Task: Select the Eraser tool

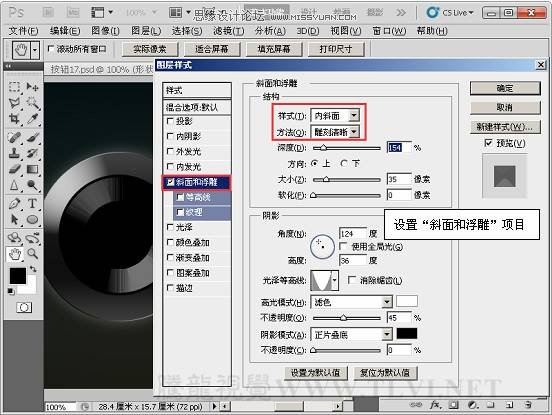Action: click(14, 169)
